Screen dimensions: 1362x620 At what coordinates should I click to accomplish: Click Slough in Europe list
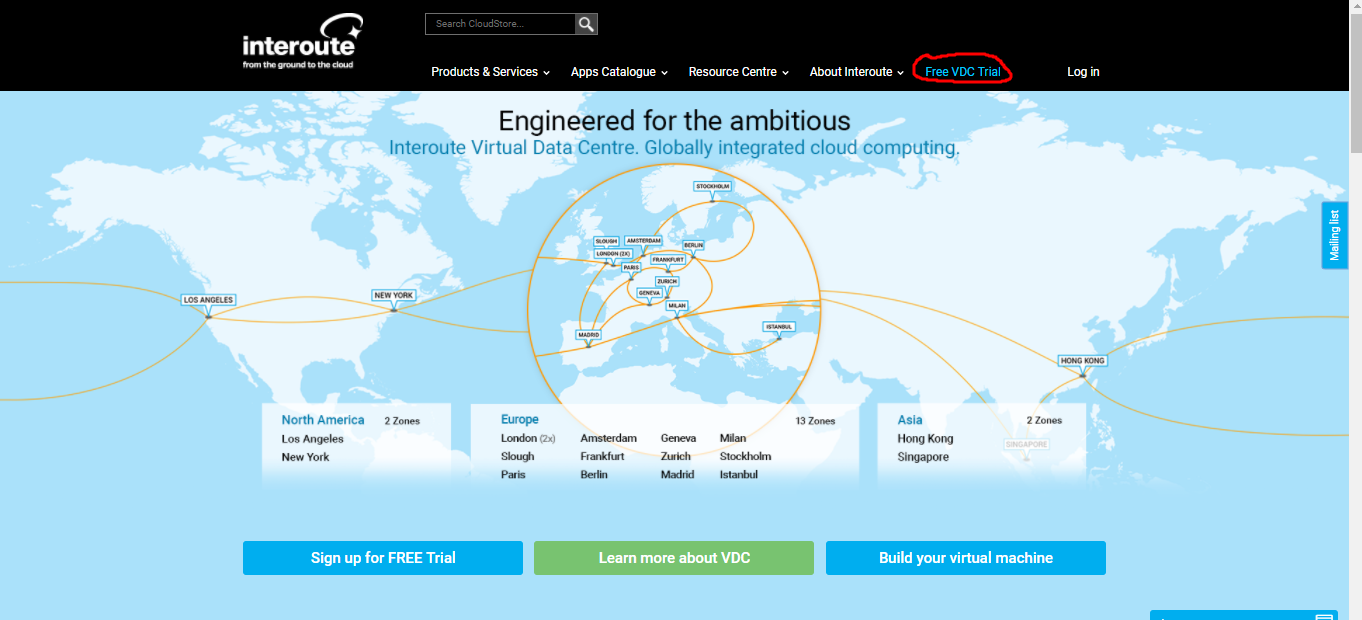coord(518,456)
